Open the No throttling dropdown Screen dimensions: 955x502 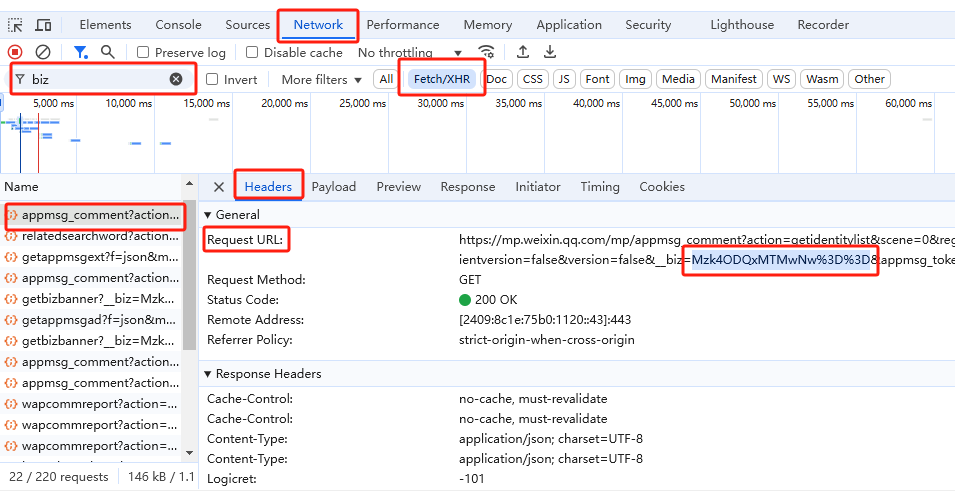[x=410, y=52]
